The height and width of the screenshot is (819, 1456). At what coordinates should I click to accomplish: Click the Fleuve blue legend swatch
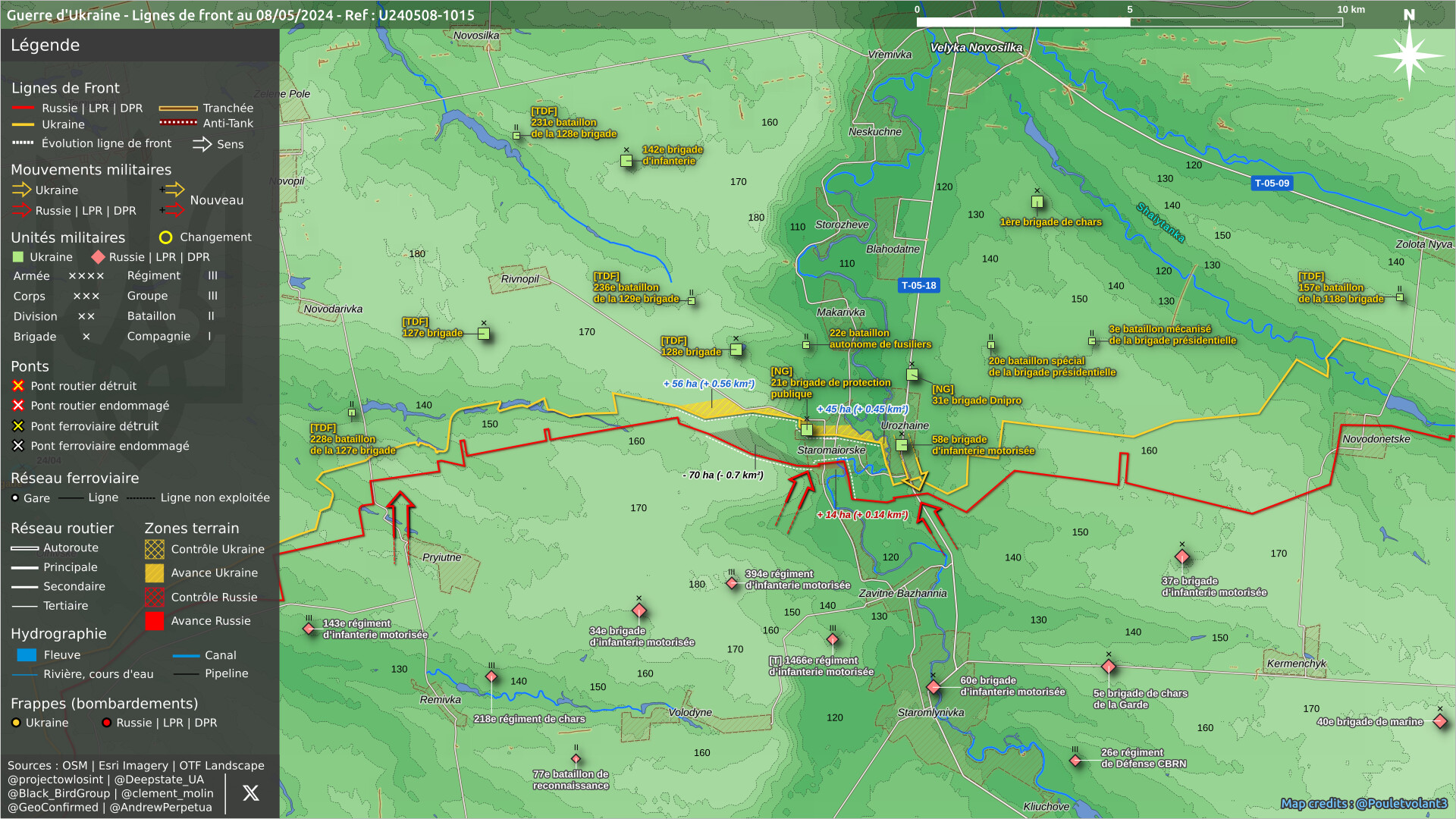tap(27, 655)
